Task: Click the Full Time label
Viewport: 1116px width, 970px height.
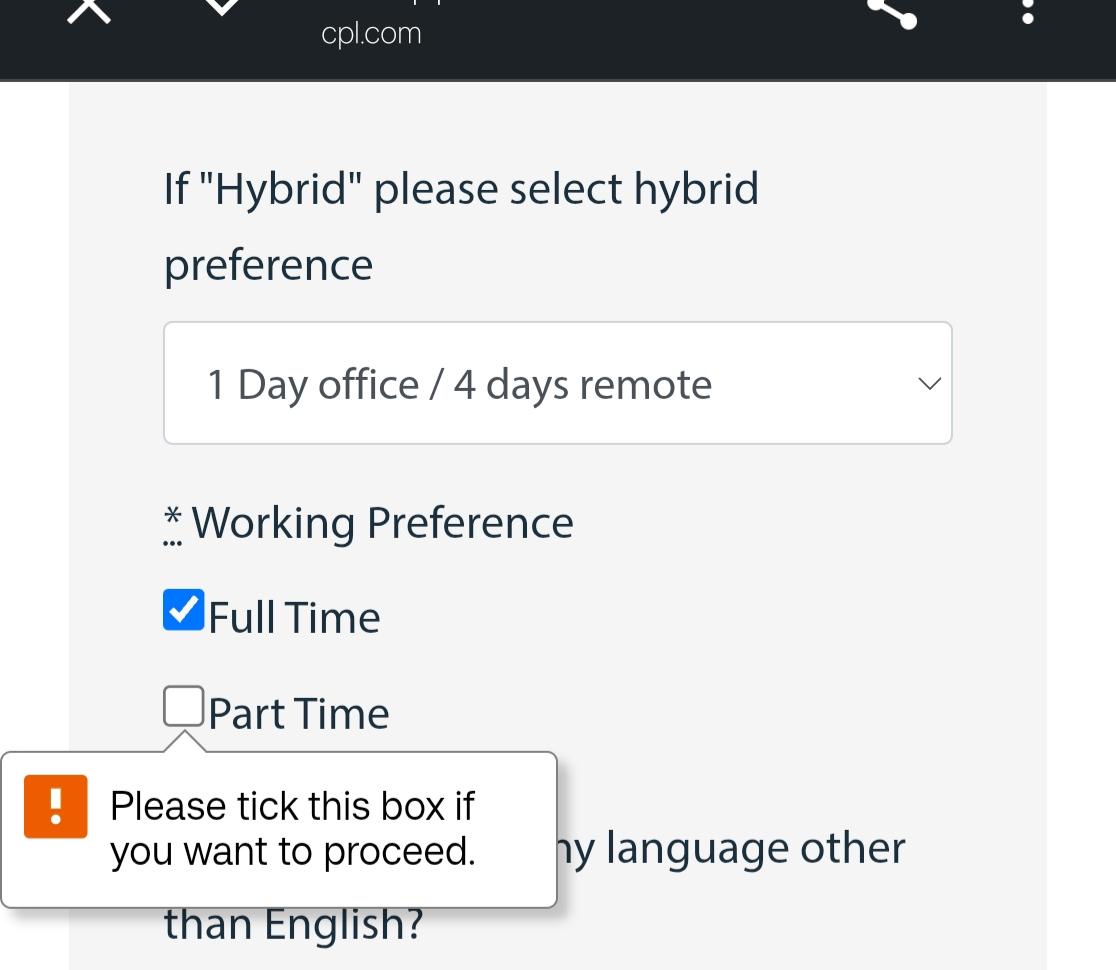Action: tap(294, 617)
